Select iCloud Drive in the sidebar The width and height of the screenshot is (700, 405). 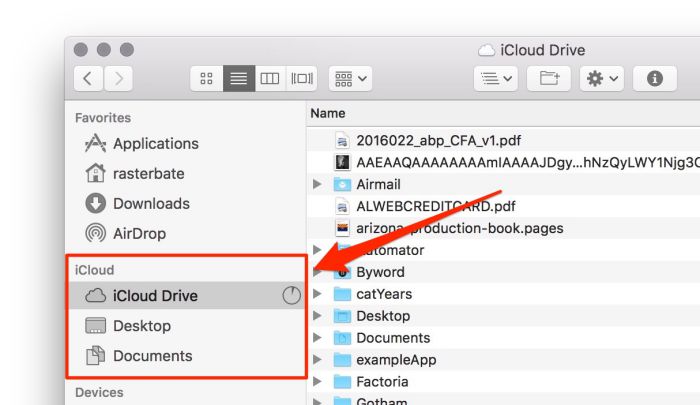pyautogui.click(x=186, y=296)
